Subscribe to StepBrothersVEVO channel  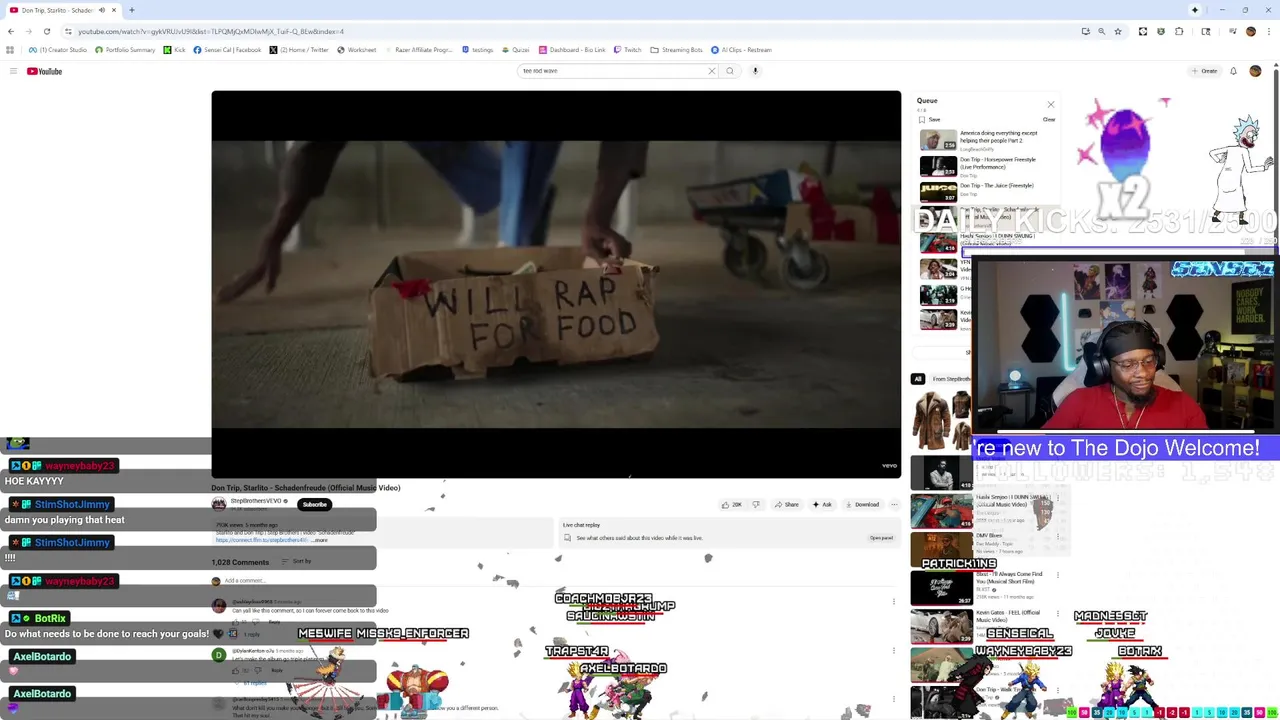click(315, 504)
